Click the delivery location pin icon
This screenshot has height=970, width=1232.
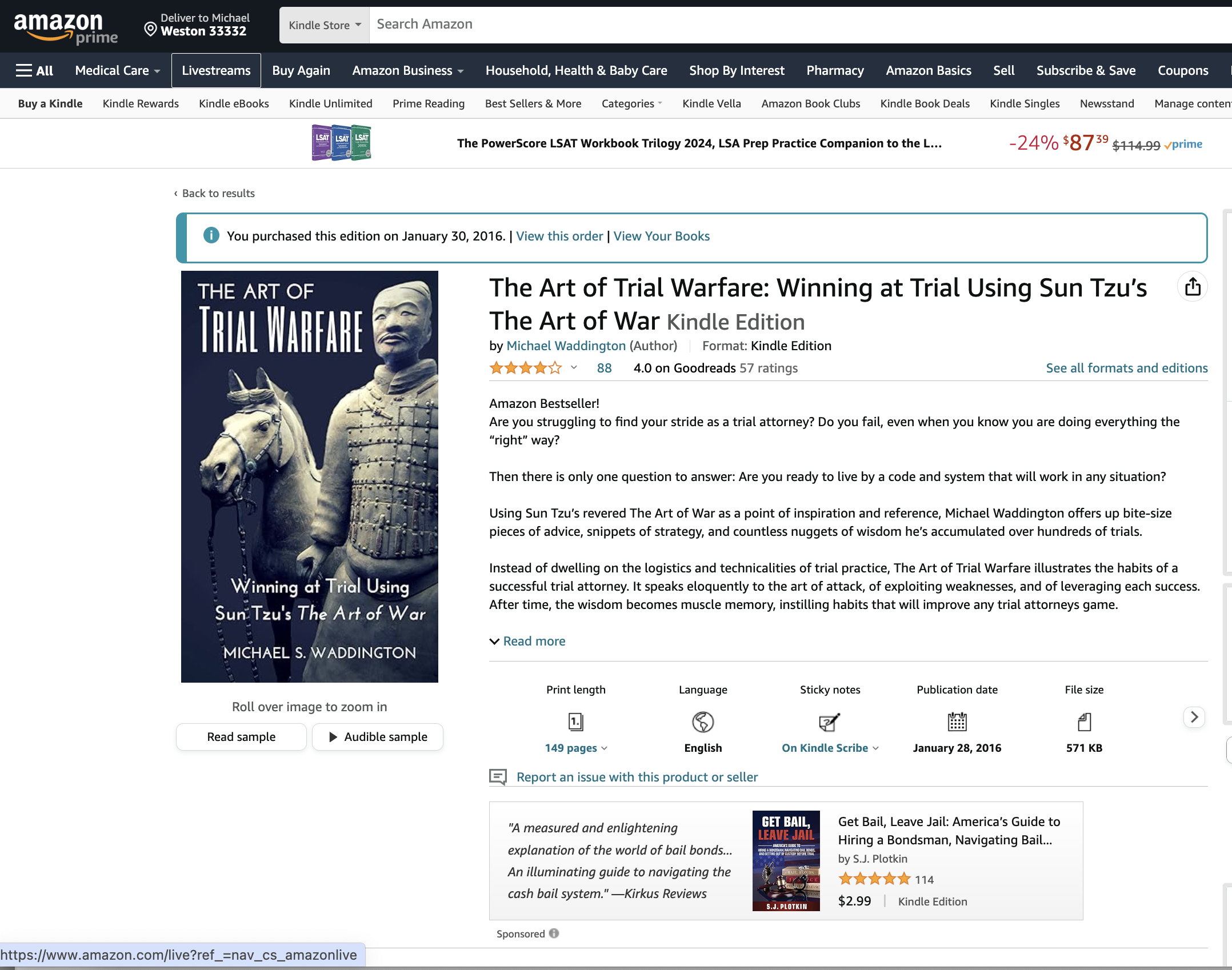pos(150,30)
